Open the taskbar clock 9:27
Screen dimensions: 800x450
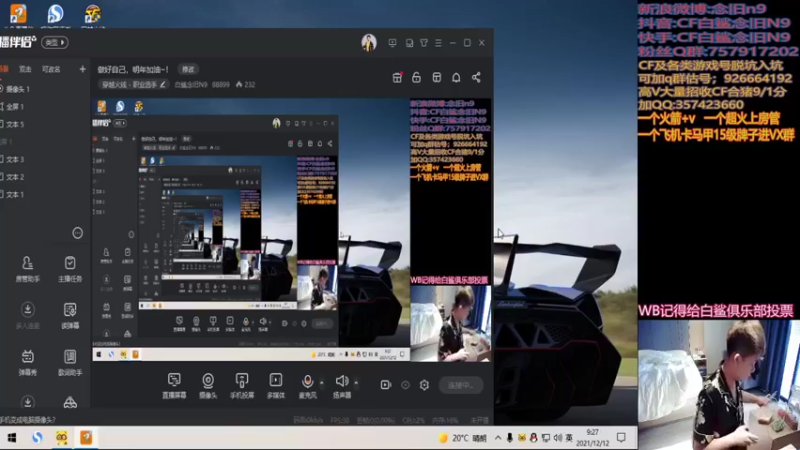(592, 438)
